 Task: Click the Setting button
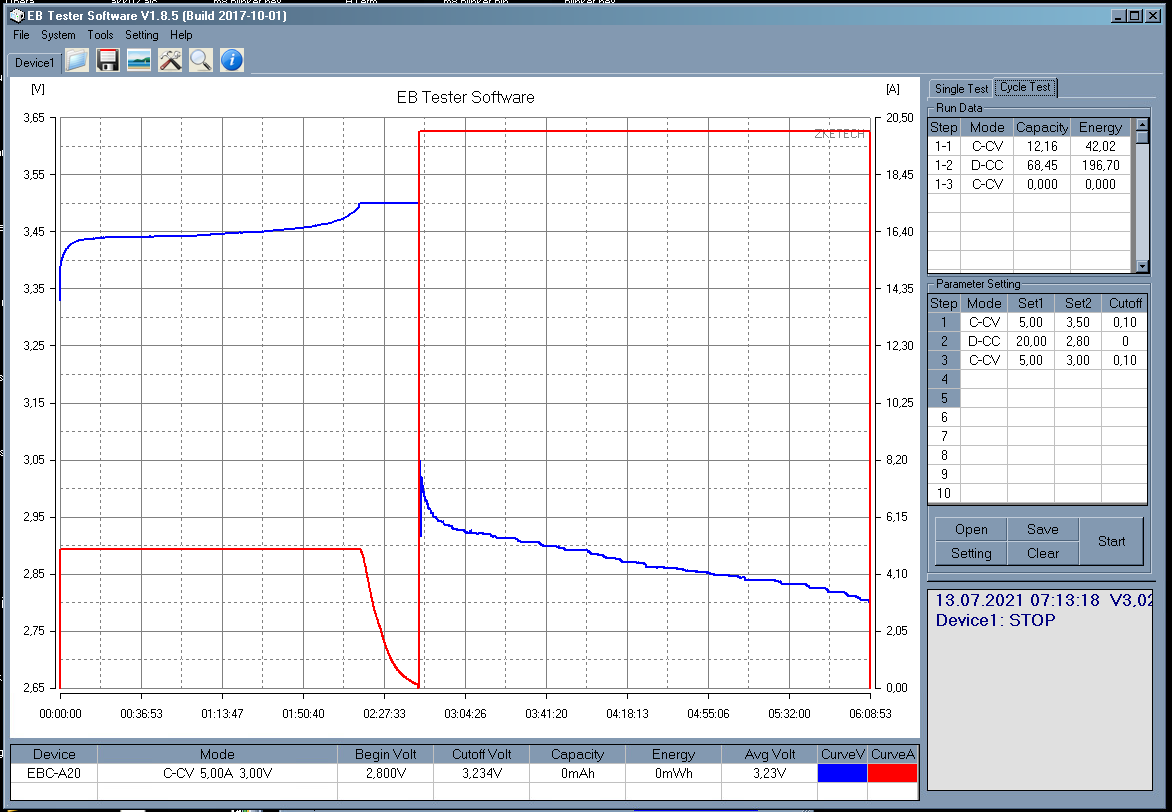(x=971, y=553)
